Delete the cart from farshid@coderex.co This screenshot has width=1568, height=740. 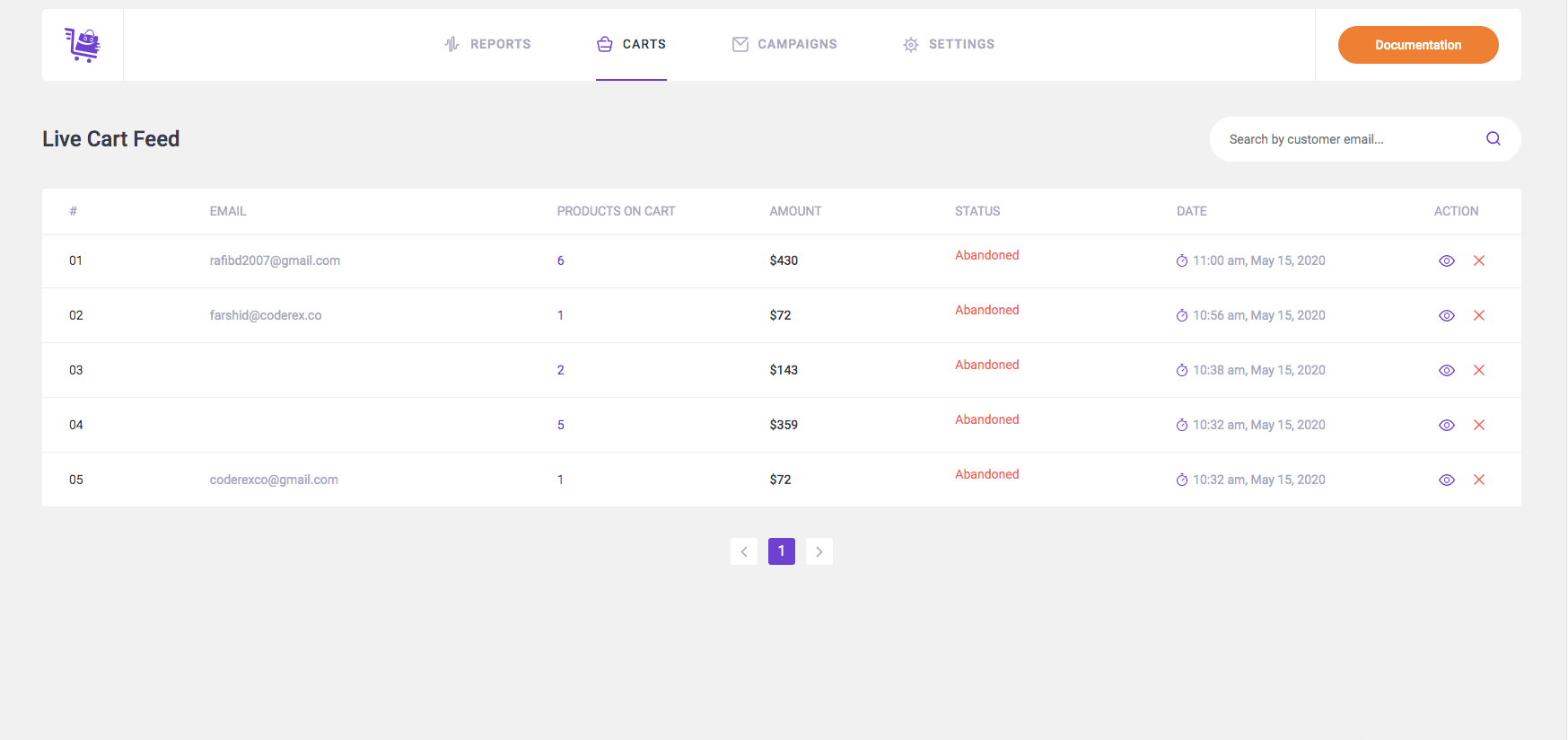pyautogui.click(x=1479, y=315)
